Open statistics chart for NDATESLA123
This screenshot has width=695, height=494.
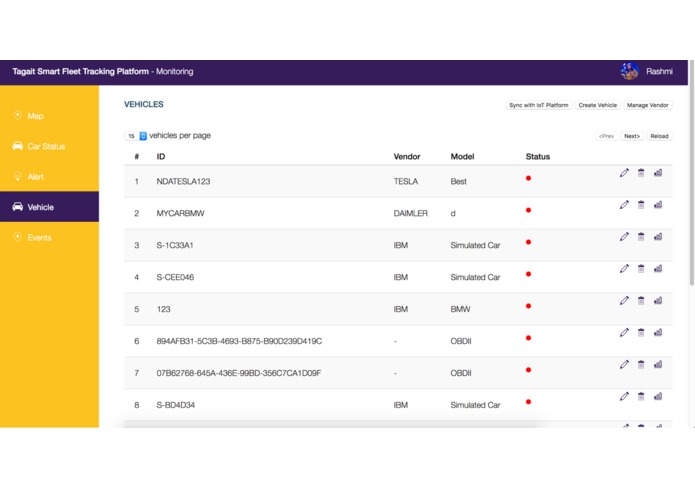point(658,173)
